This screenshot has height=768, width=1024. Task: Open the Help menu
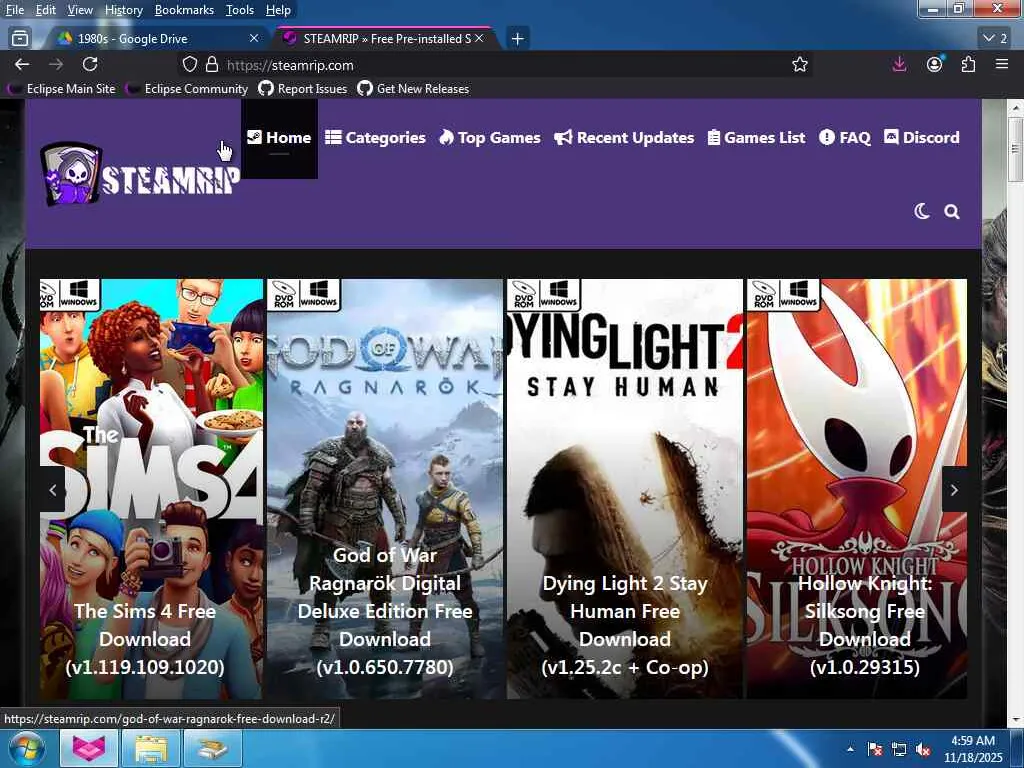(x=278, y=10)
